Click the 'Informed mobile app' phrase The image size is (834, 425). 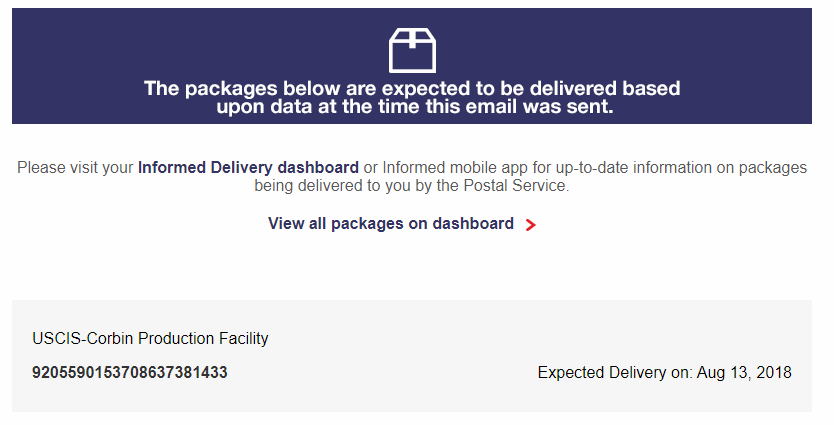(455, 168)
